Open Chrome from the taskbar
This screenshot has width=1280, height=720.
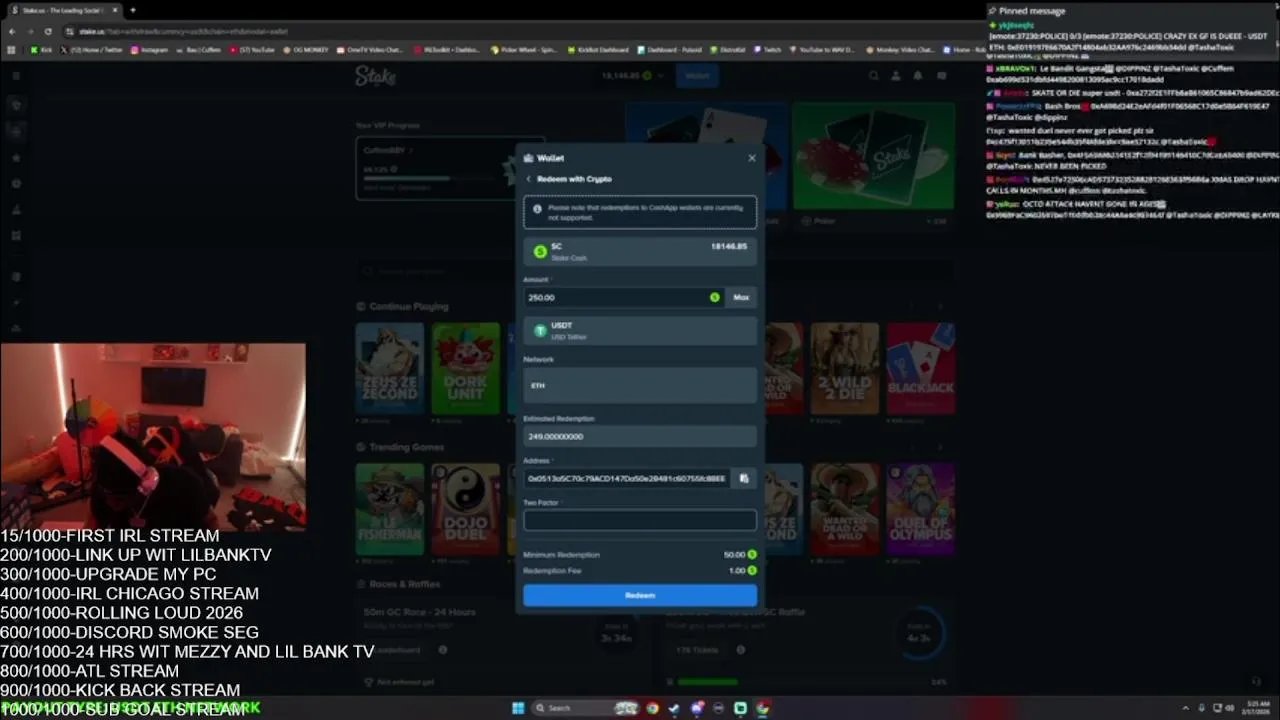652,708
